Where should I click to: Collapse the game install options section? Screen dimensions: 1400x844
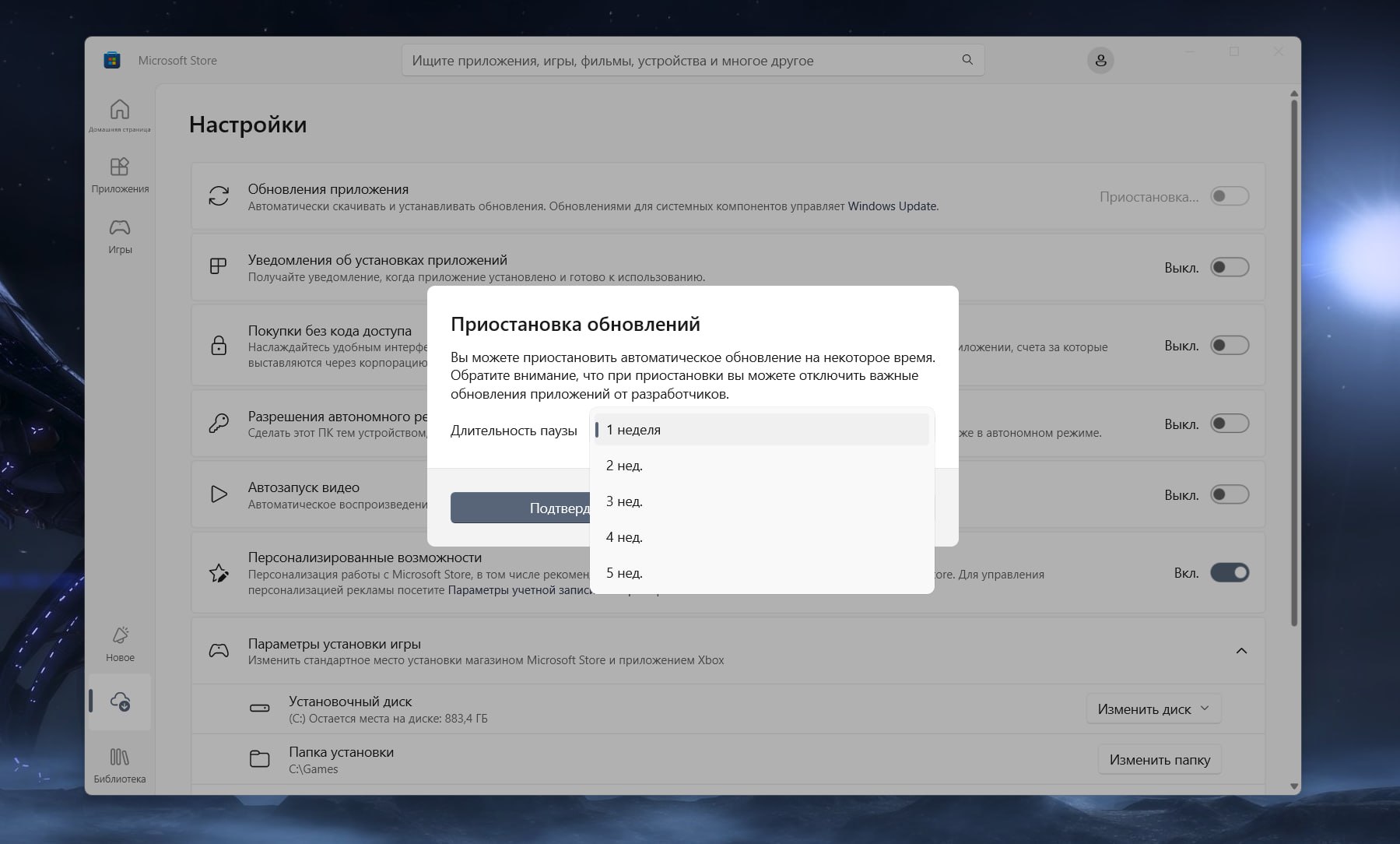pyautogui.click(x=1240, y=651)
